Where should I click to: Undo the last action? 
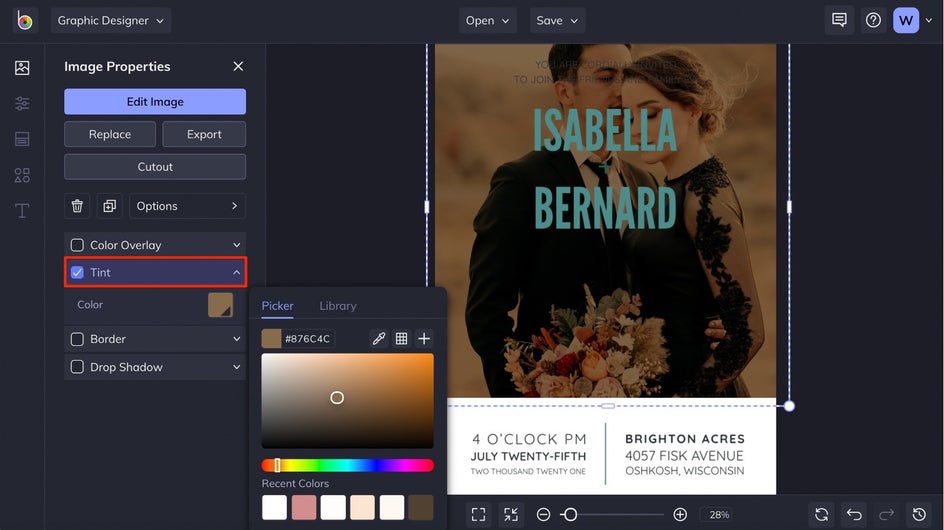point(854,514)
